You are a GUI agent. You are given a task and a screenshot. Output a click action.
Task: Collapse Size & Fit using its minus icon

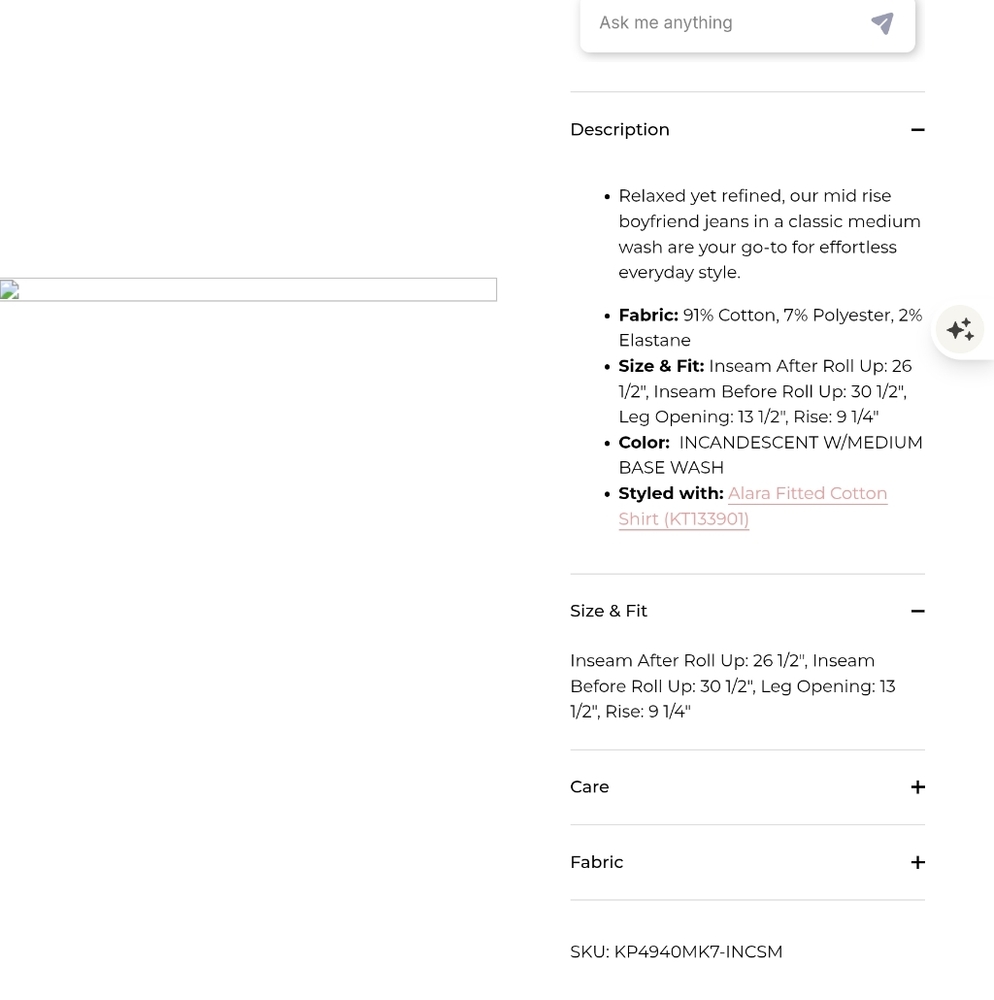(x=917, y=612)
